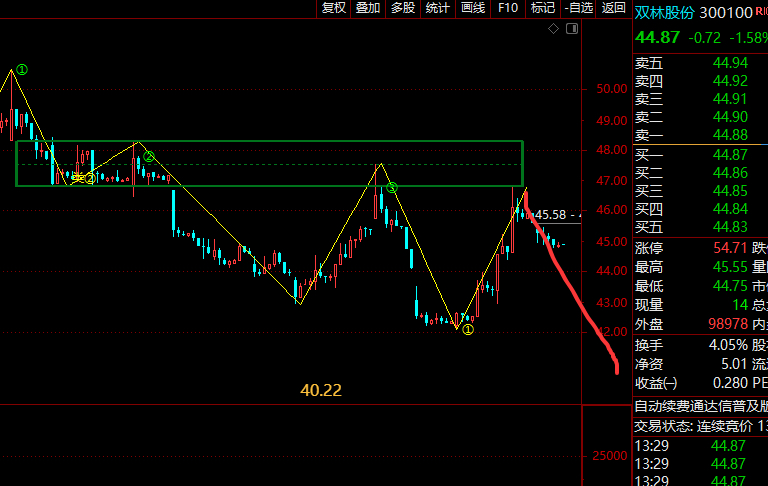Click the 40.22 low price label
Screen dimensions: 768x486
pyautogui.click(x=321, y=390)
